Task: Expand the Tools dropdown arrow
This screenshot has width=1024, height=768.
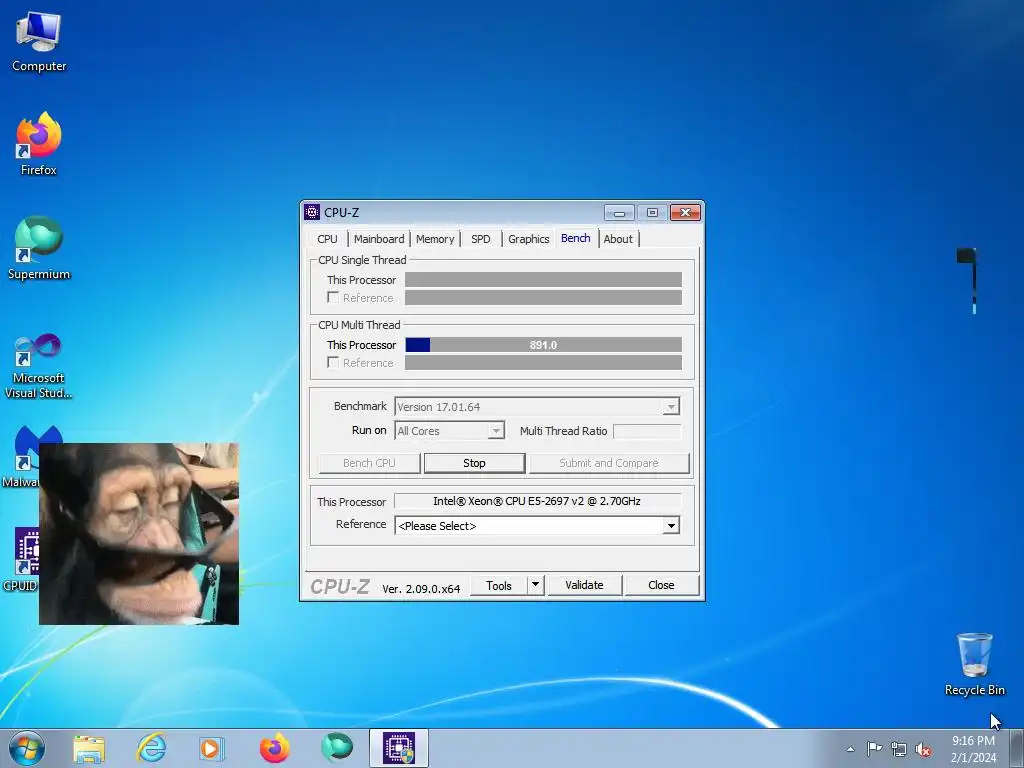Action: coord(536,585)
